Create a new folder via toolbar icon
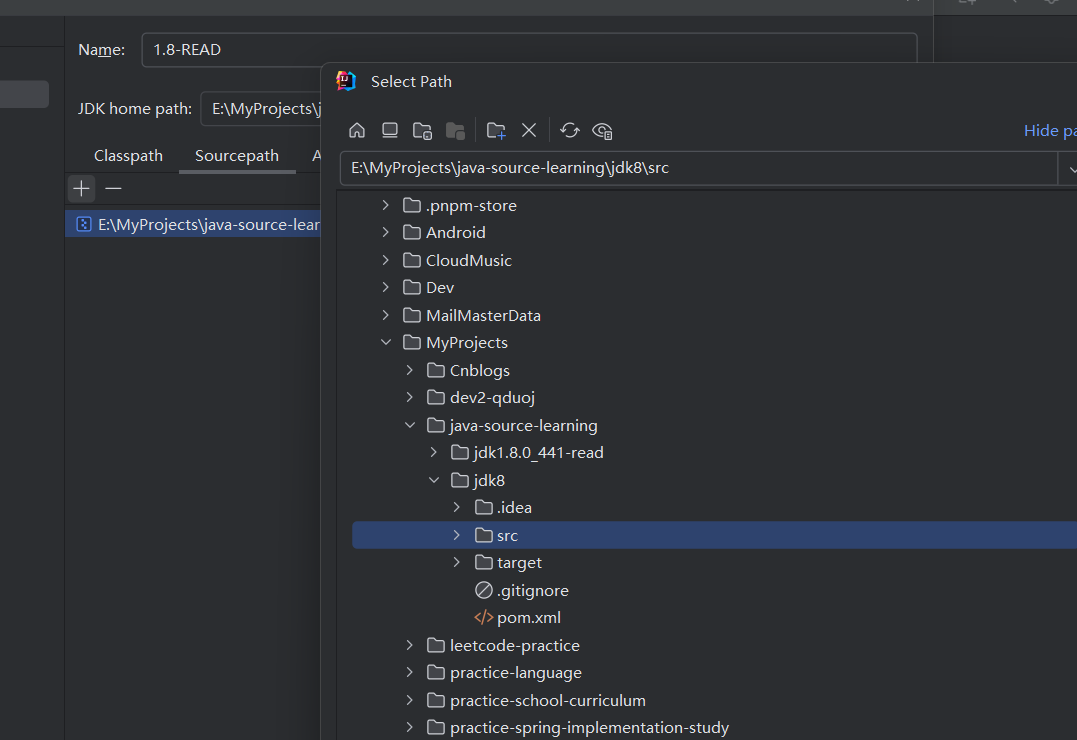Screen dimensions: 1077x740 (496, 130)
